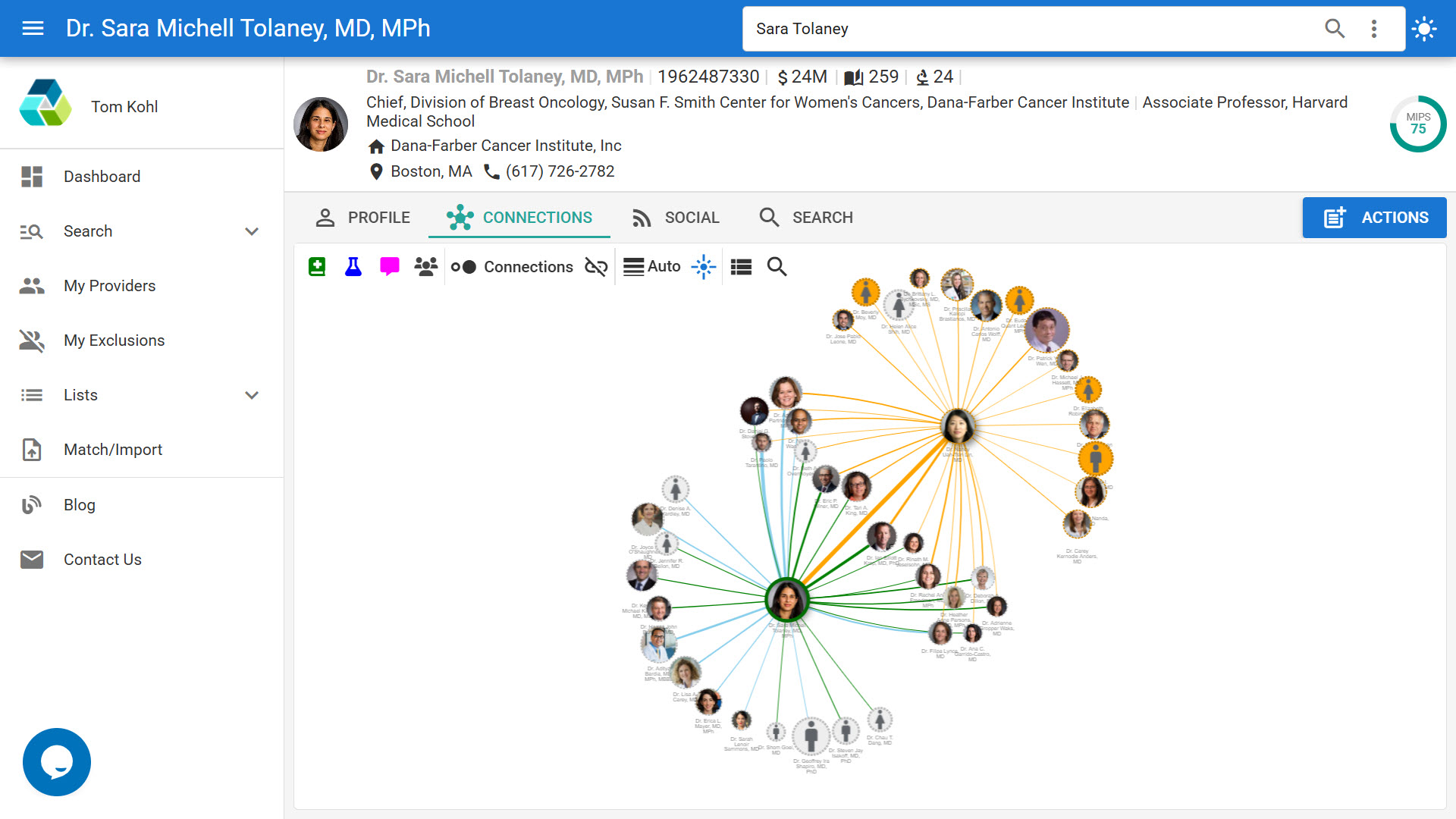1456x819 pixels.
Task: Toggle the brightness theme icon
Action: click(x=1424, y=29)
